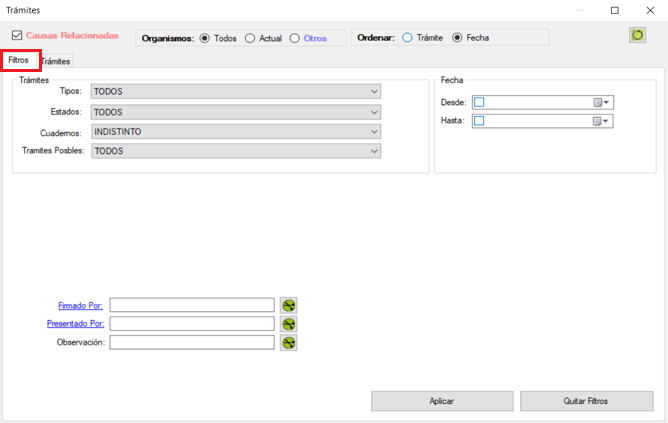Select the Todos organismos radio button
The width and height of the screenshot is (668, 423).
point(205,38)
